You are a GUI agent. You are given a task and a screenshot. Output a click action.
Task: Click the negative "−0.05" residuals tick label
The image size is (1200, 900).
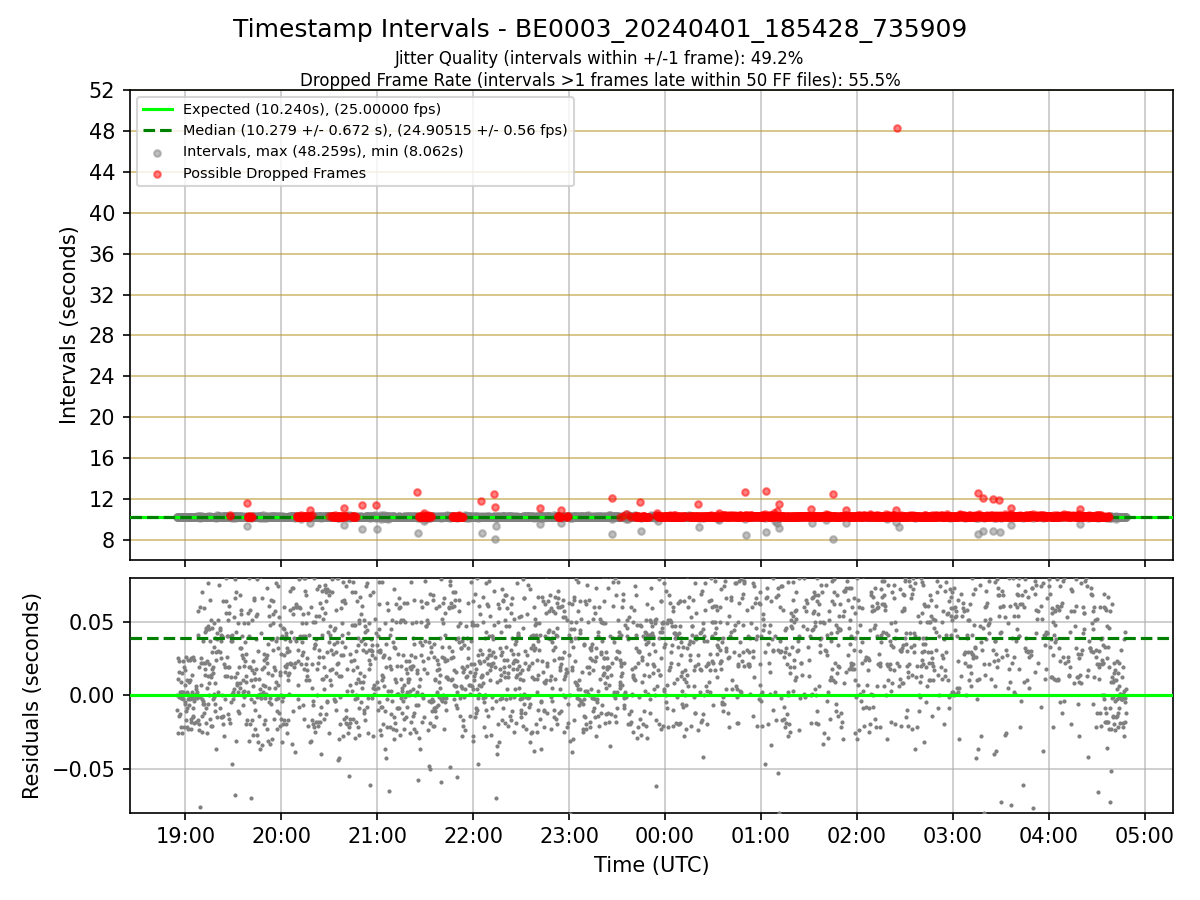coord(85,769)
